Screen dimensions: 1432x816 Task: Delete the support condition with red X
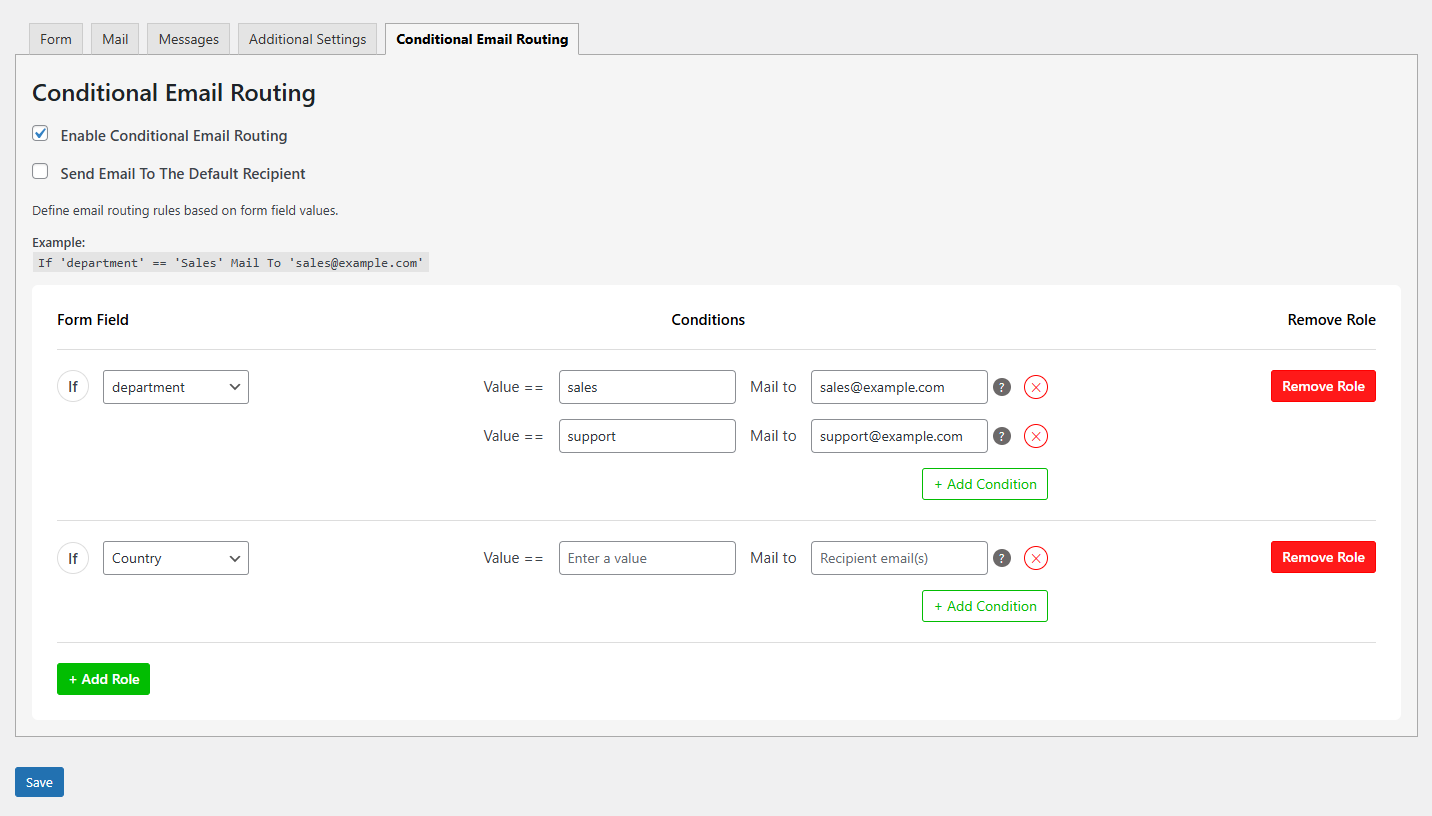(1036, 436)
